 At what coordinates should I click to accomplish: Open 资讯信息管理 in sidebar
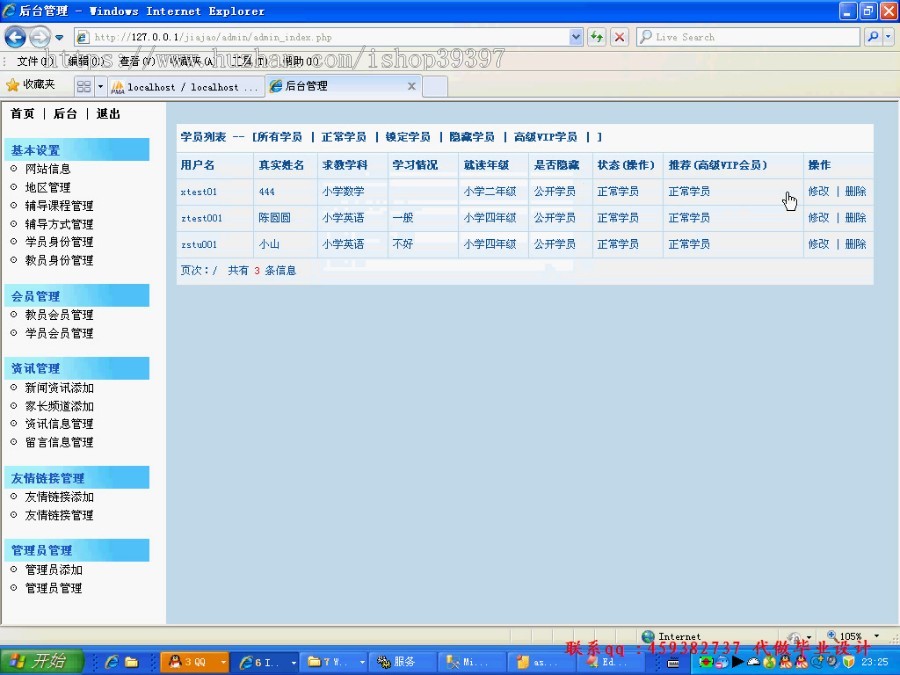click(59, 424)
